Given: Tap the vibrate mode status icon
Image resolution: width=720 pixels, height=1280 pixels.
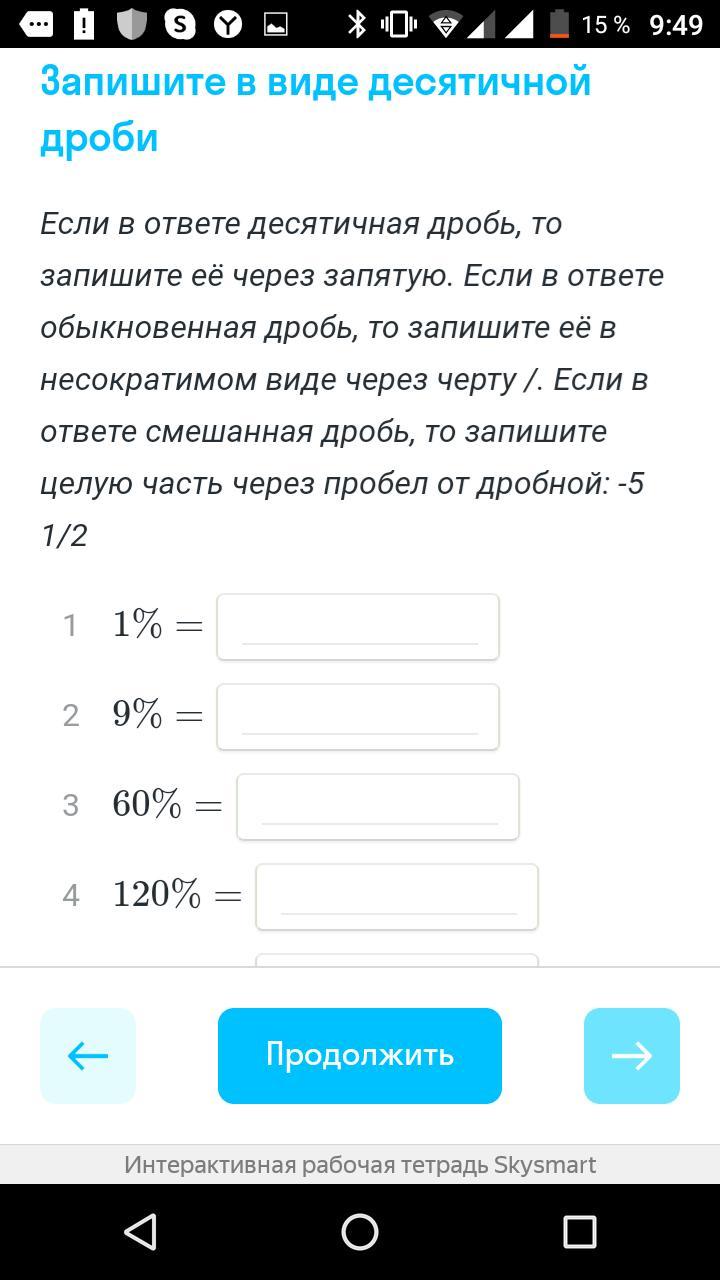Looking at the screenshot, I should click(x=398, y=24).
